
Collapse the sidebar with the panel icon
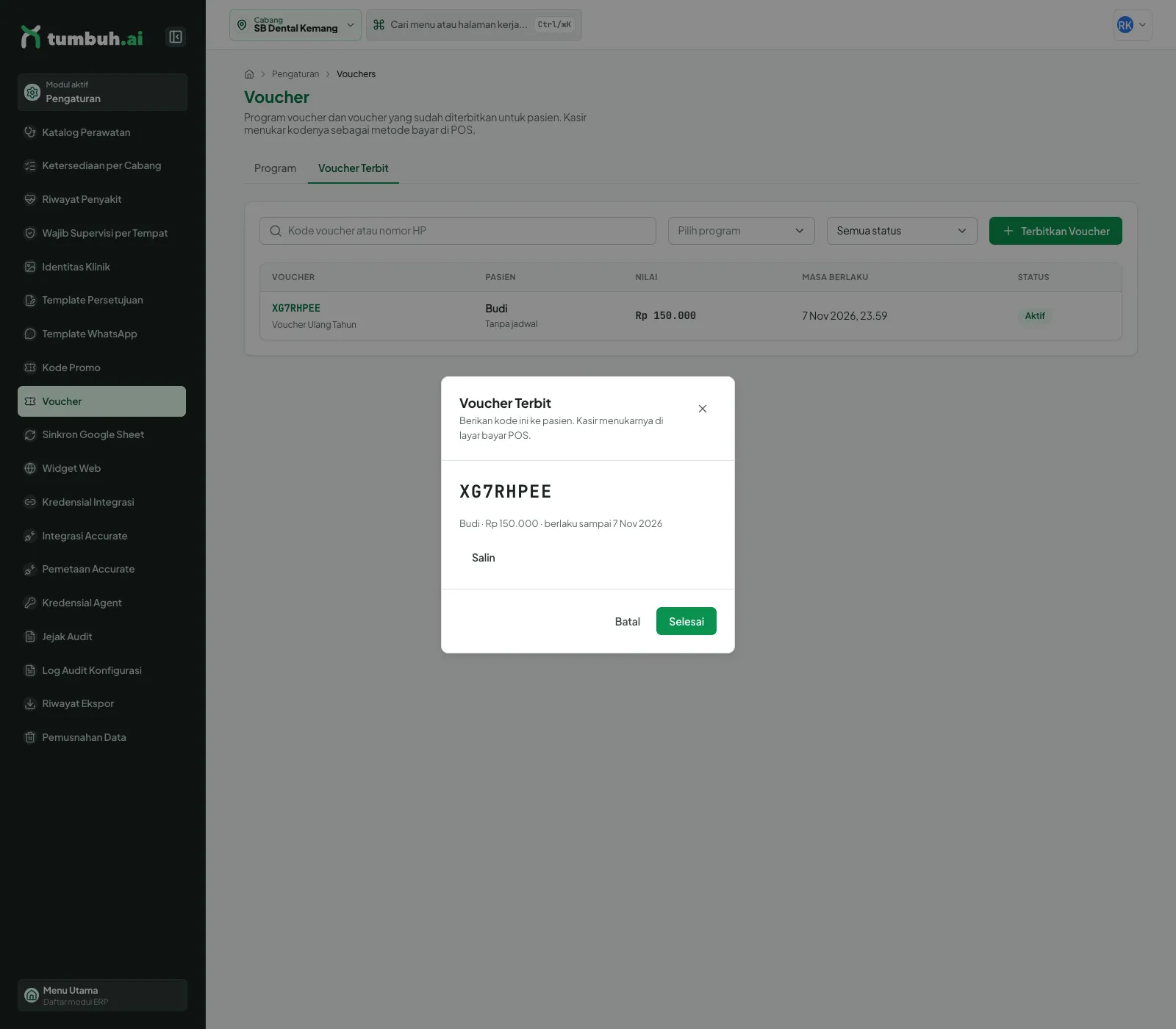(176, 37)
